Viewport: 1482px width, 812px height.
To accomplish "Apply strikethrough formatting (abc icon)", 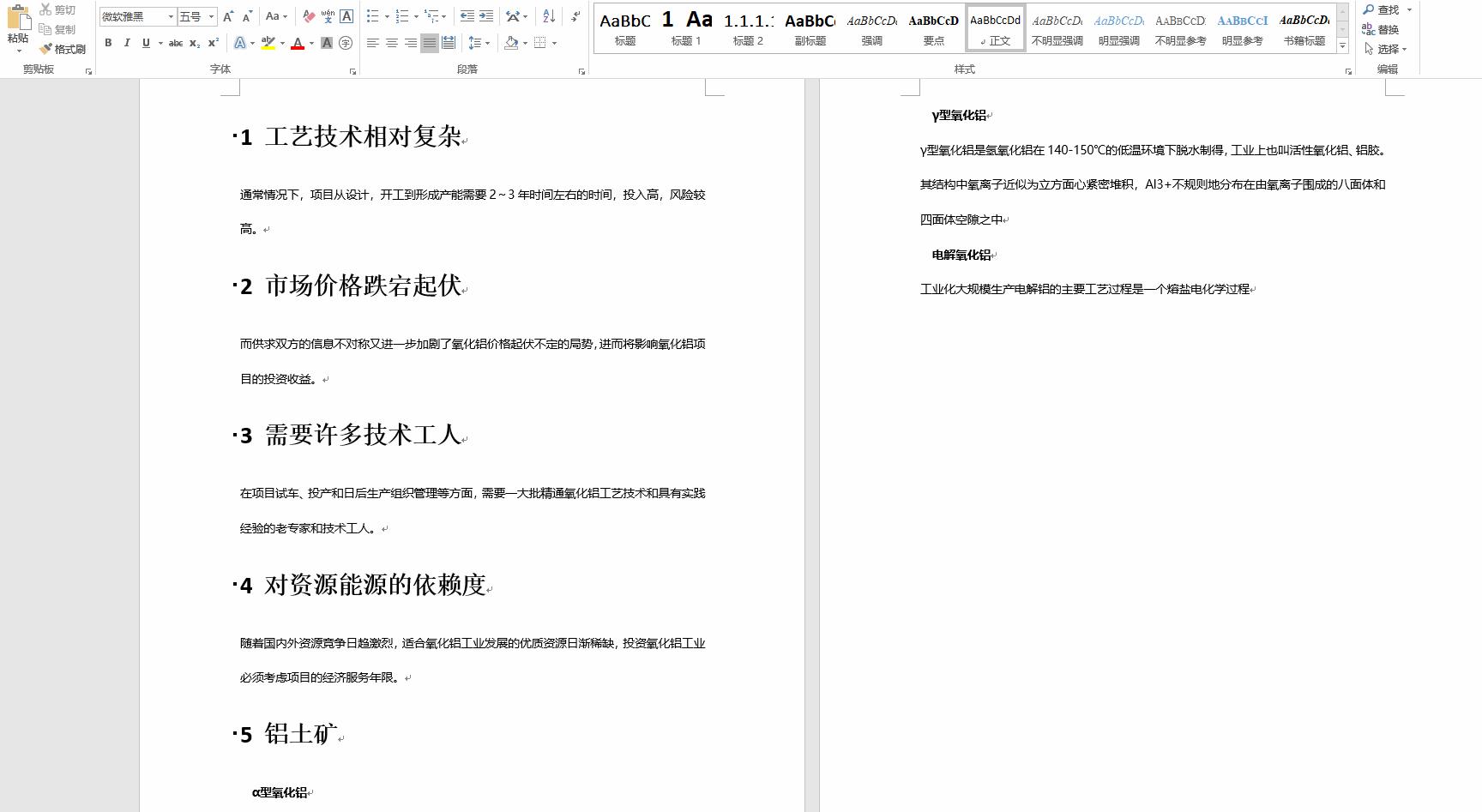I will (176, 43).
